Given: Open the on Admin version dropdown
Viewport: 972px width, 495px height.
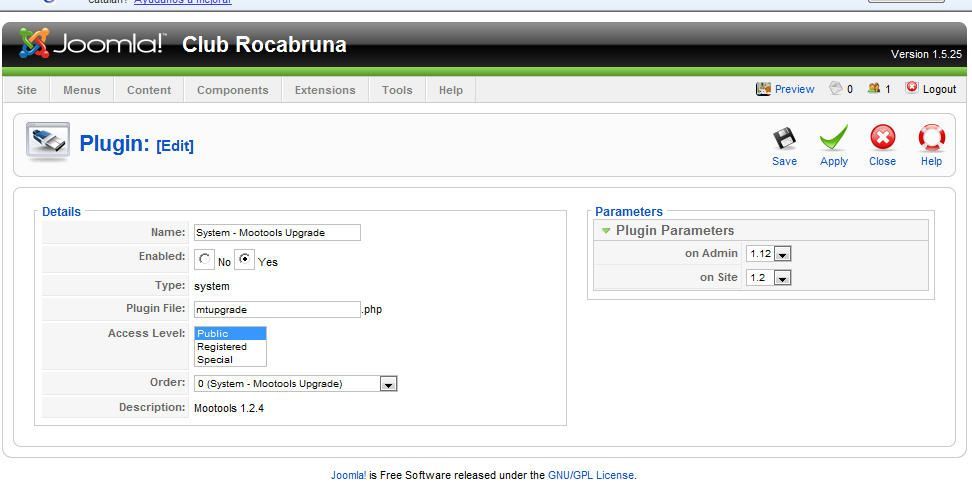Looking at the screenshot, I should click(x=768, y=254).
